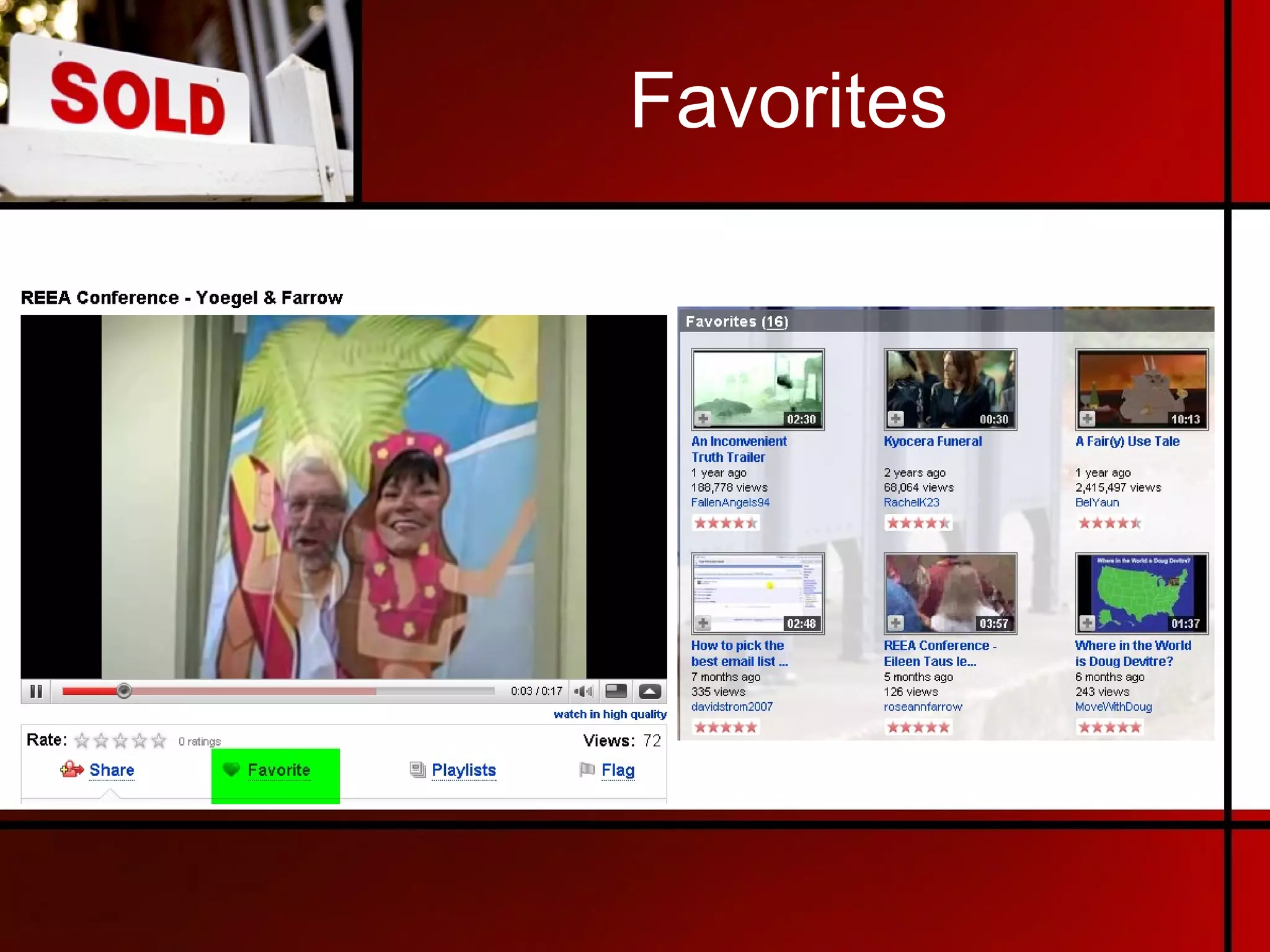1270x952 pixels.
Task: Click plus icon on email list video
Action: (703, 623)
